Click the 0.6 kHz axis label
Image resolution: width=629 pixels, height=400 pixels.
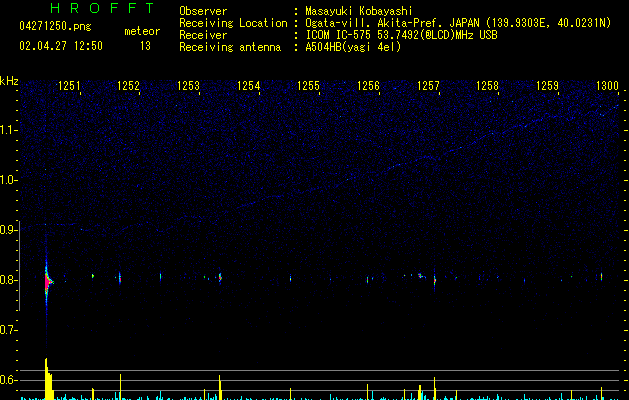click(x=8, y=380)
